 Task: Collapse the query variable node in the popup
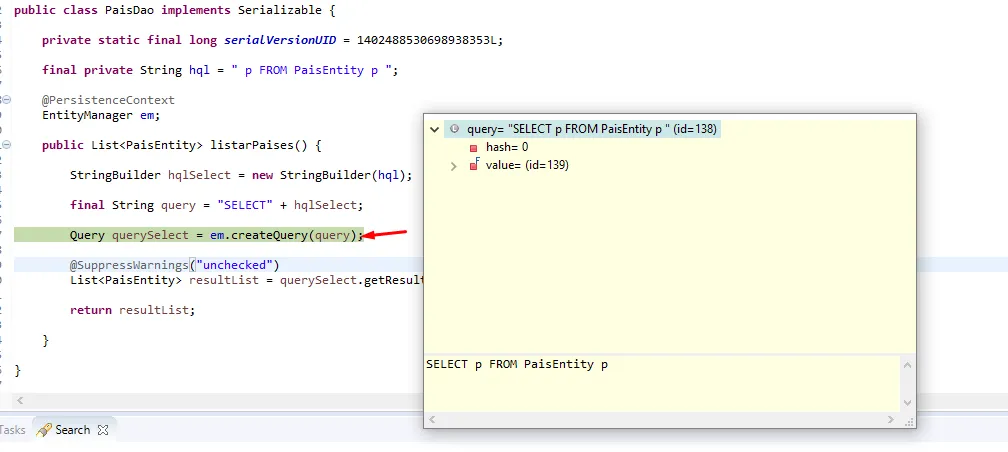coord(435,129)
